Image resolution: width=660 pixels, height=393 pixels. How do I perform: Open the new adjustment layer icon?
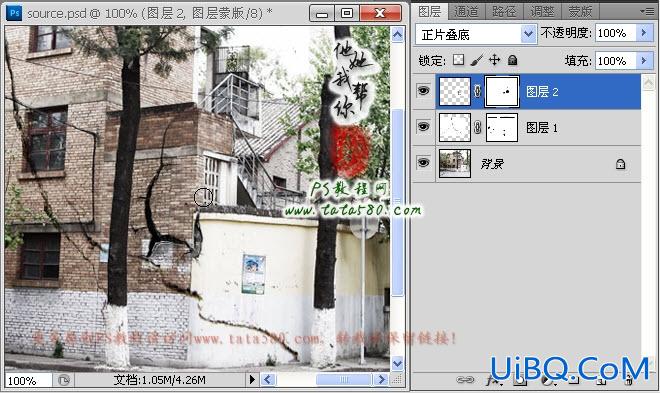click(x=547, y=380)
